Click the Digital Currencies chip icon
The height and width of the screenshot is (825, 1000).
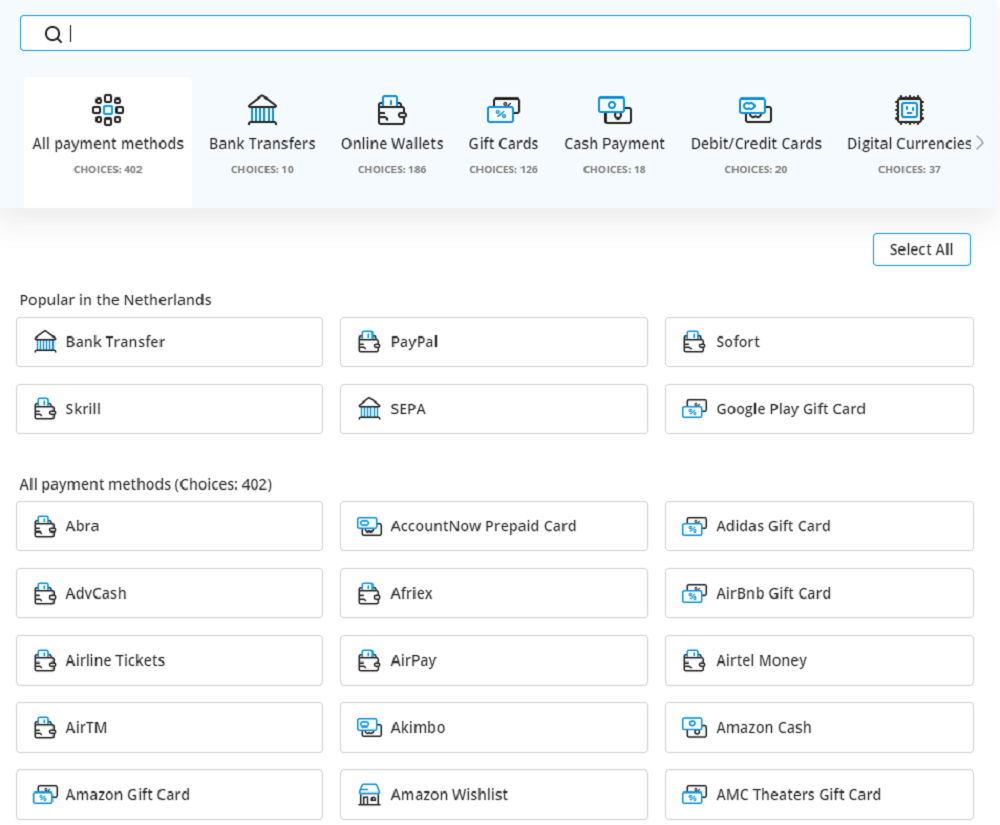pos(909,110)
